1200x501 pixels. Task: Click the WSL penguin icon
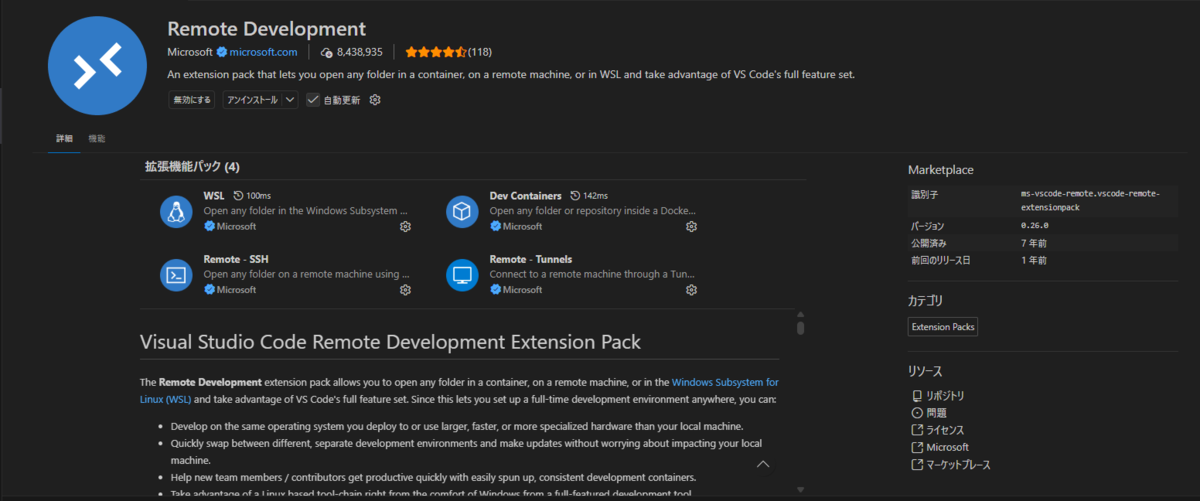click(x=176, y=211)
